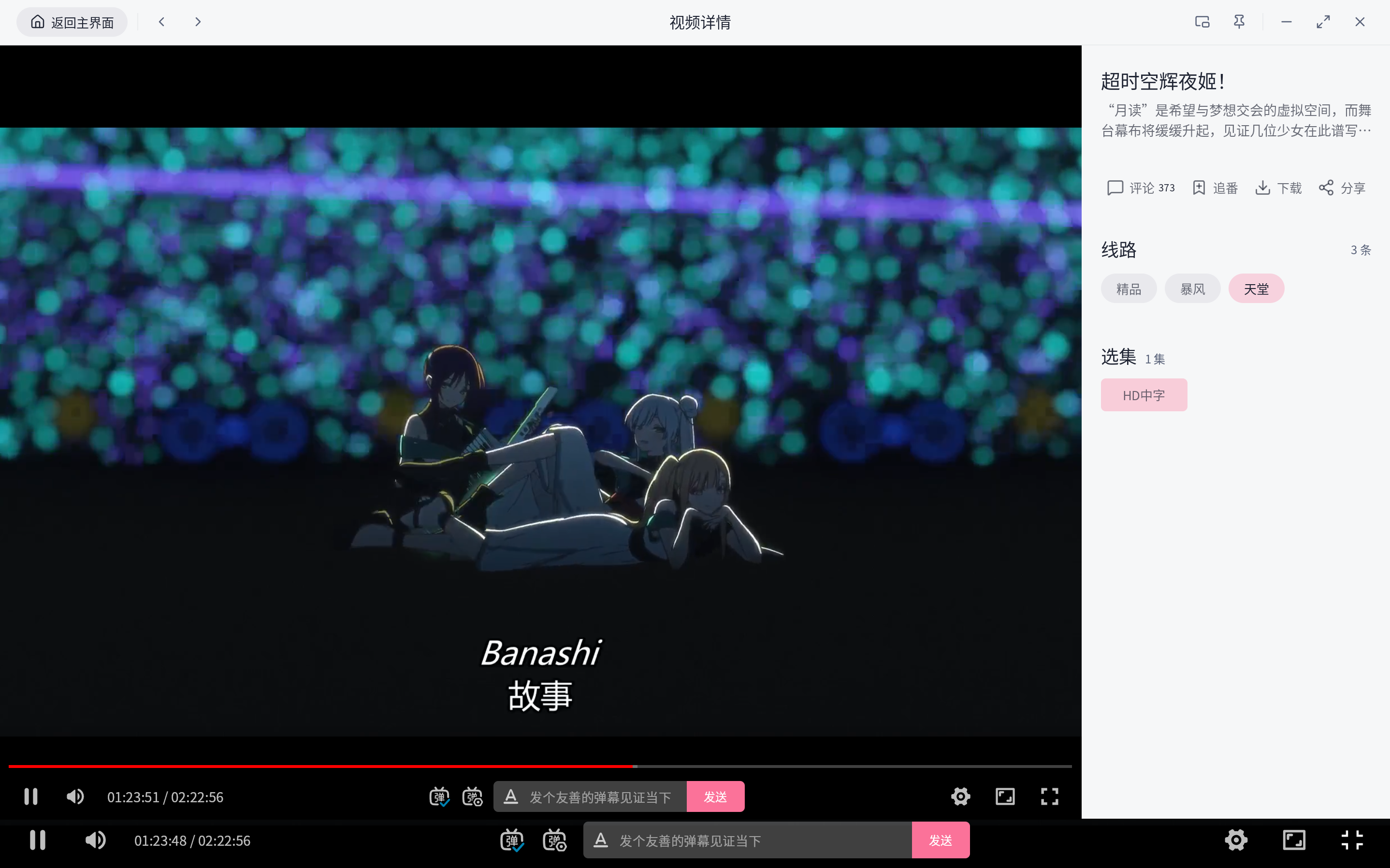Switch to 精品 source line

[x=1129, y=289]
